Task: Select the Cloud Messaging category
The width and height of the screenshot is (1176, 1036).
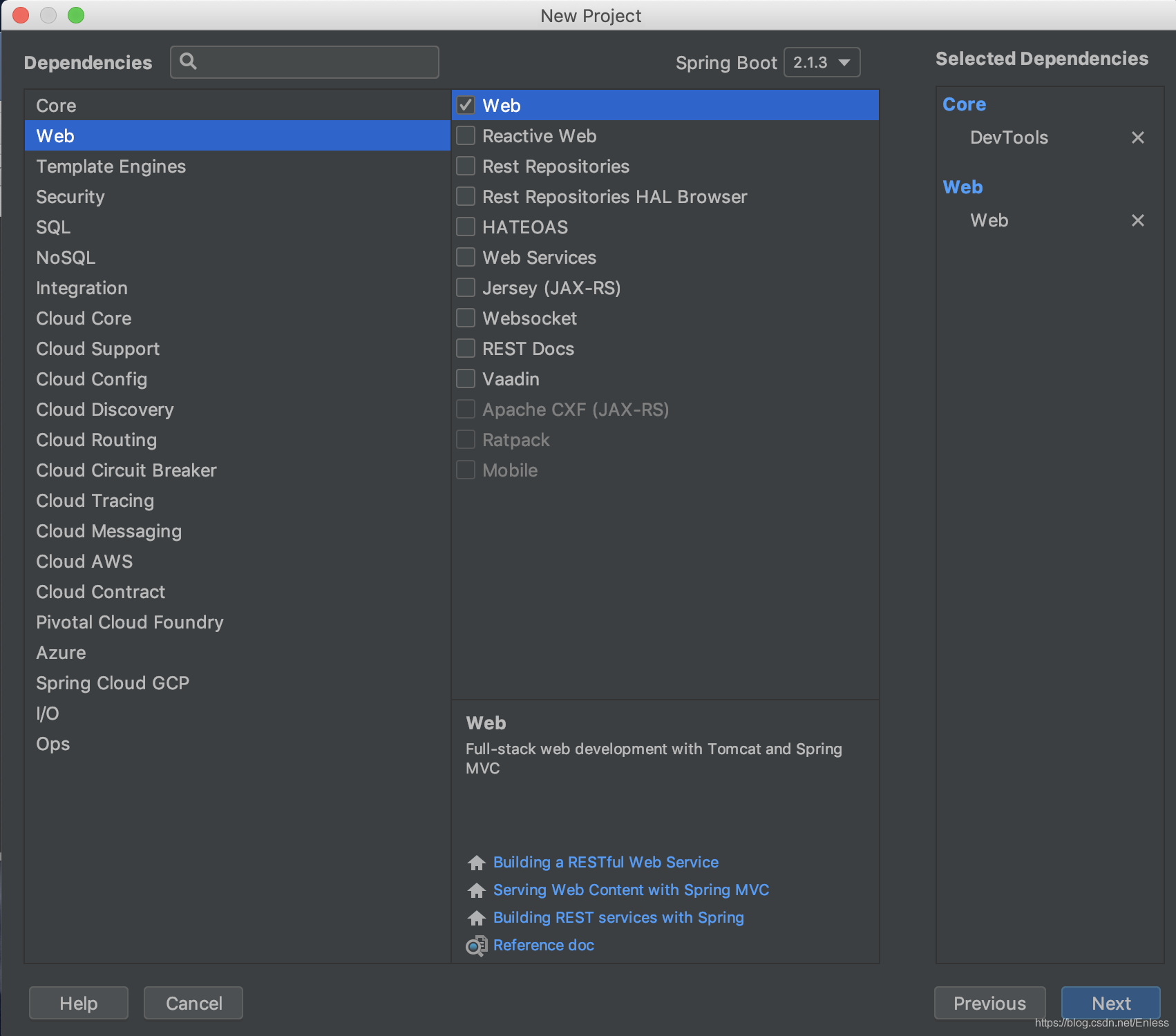Action: 238,531
